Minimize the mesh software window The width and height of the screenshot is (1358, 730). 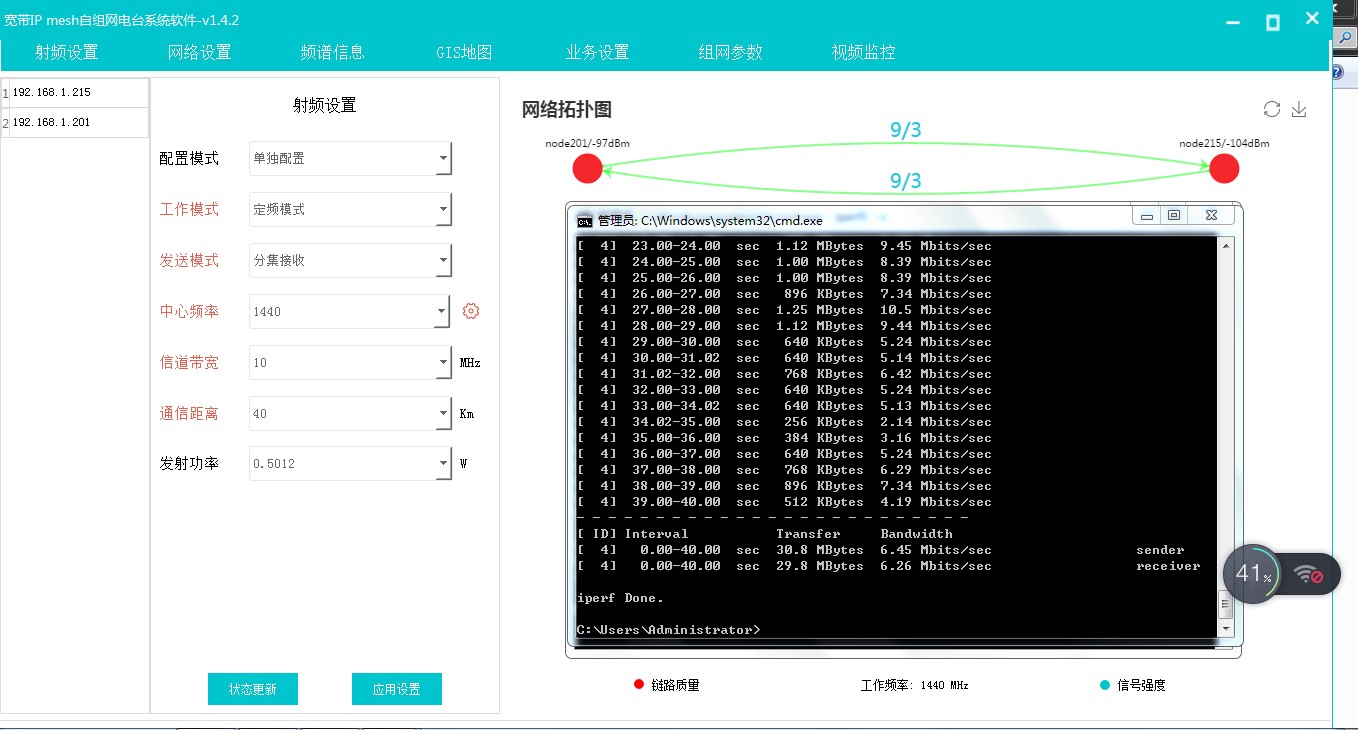(1235, 22)
